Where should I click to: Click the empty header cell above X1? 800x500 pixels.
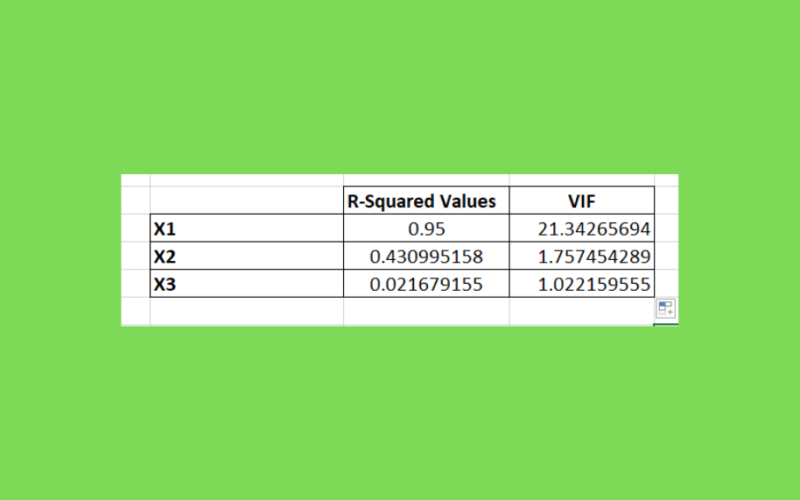(247, 201)
